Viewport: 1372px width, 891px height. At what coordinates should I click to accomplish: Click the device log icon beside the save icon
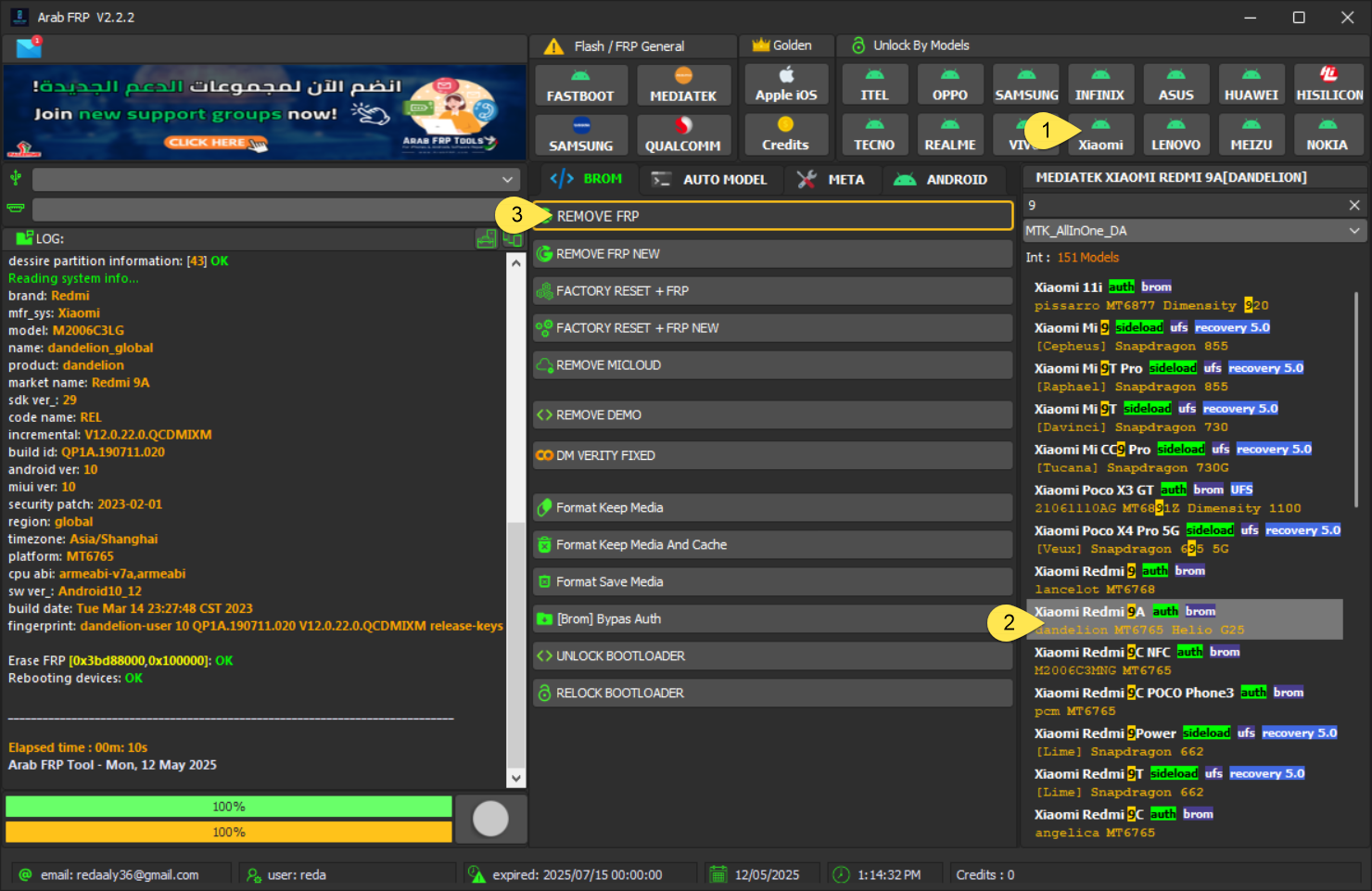(x=512, y=238)
